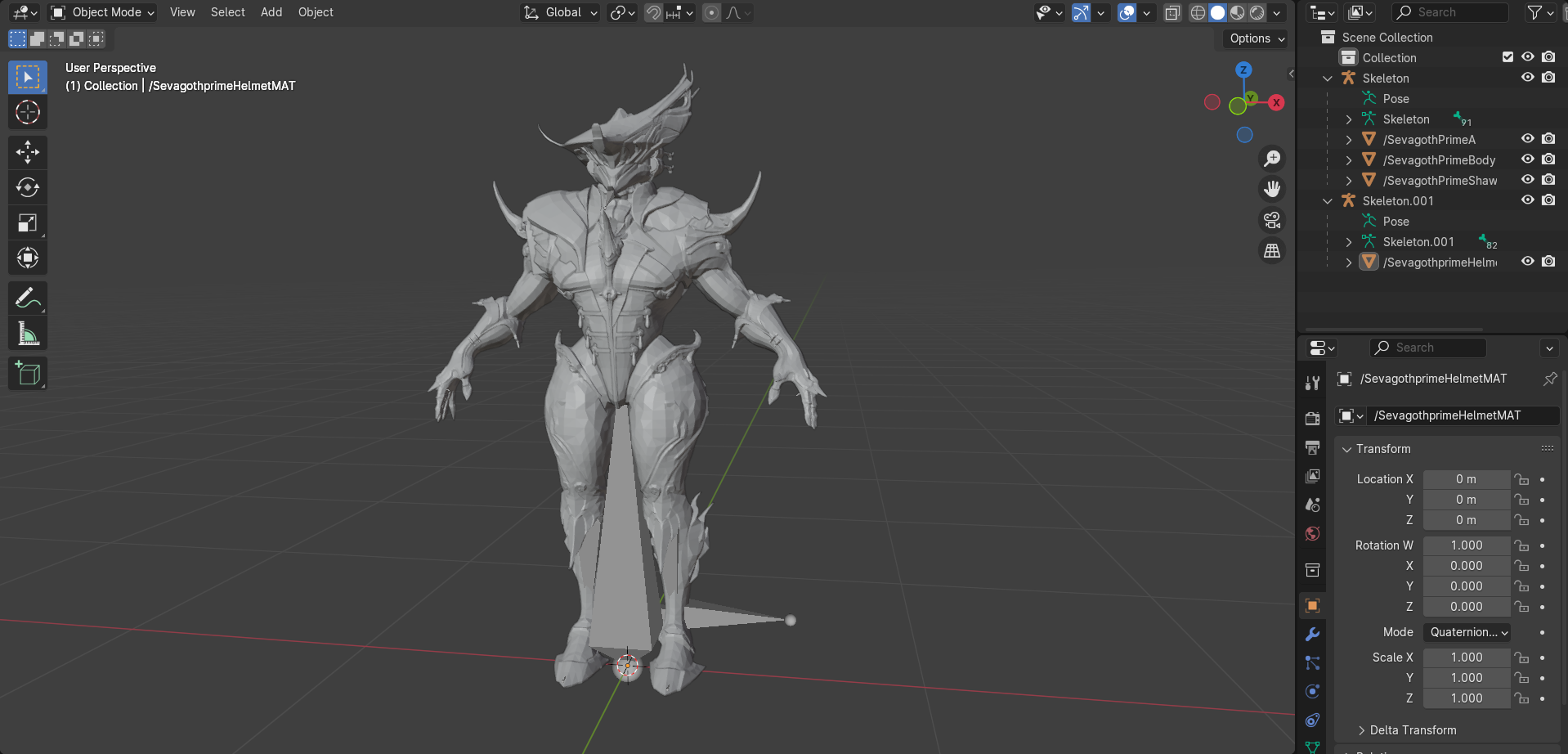1568x754 pixels.
Task: Uncheck Collection exclude checkbox
Action: coord(1508,57)
